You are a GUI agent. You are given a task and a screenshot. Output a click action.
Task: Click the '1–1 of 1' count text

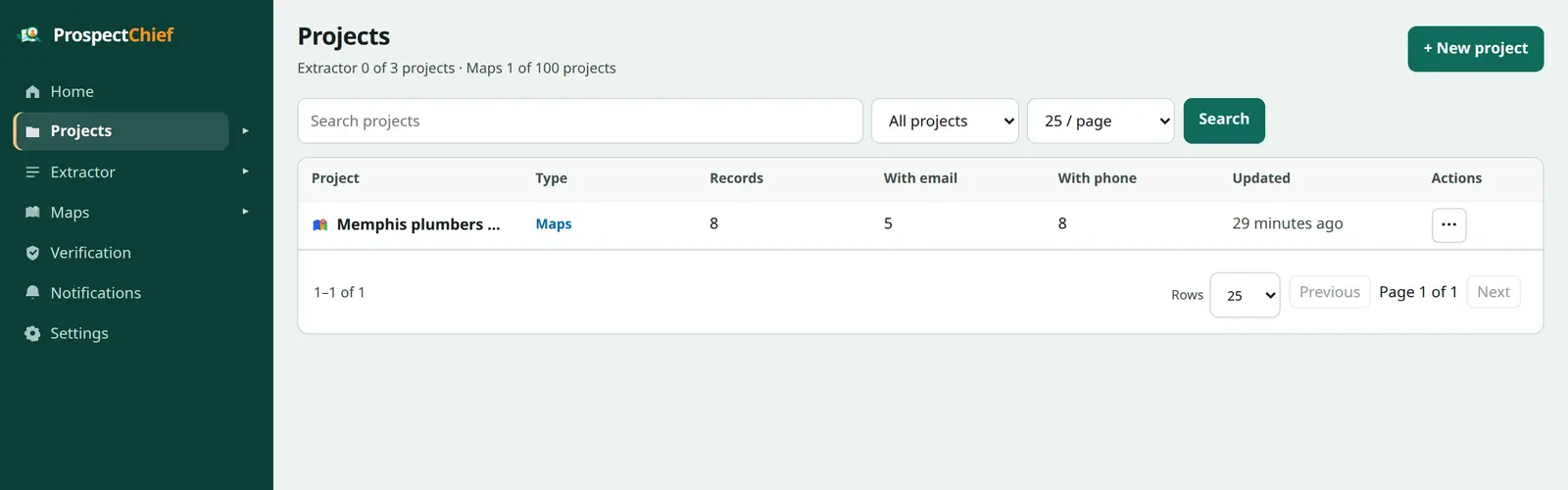[339, 292]
